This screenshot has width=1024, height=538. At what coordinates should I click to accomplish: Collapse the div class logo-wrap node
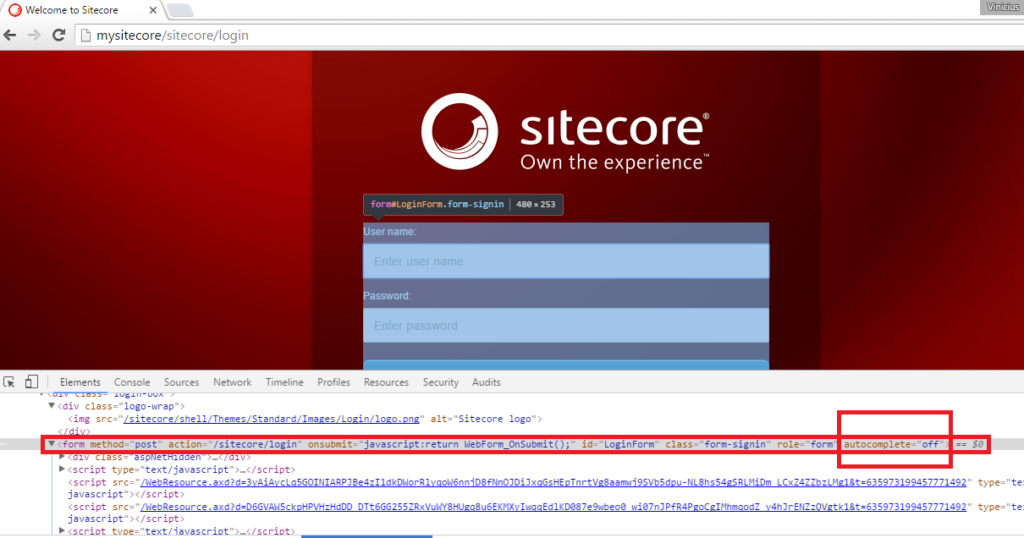(x=52, y=406)
